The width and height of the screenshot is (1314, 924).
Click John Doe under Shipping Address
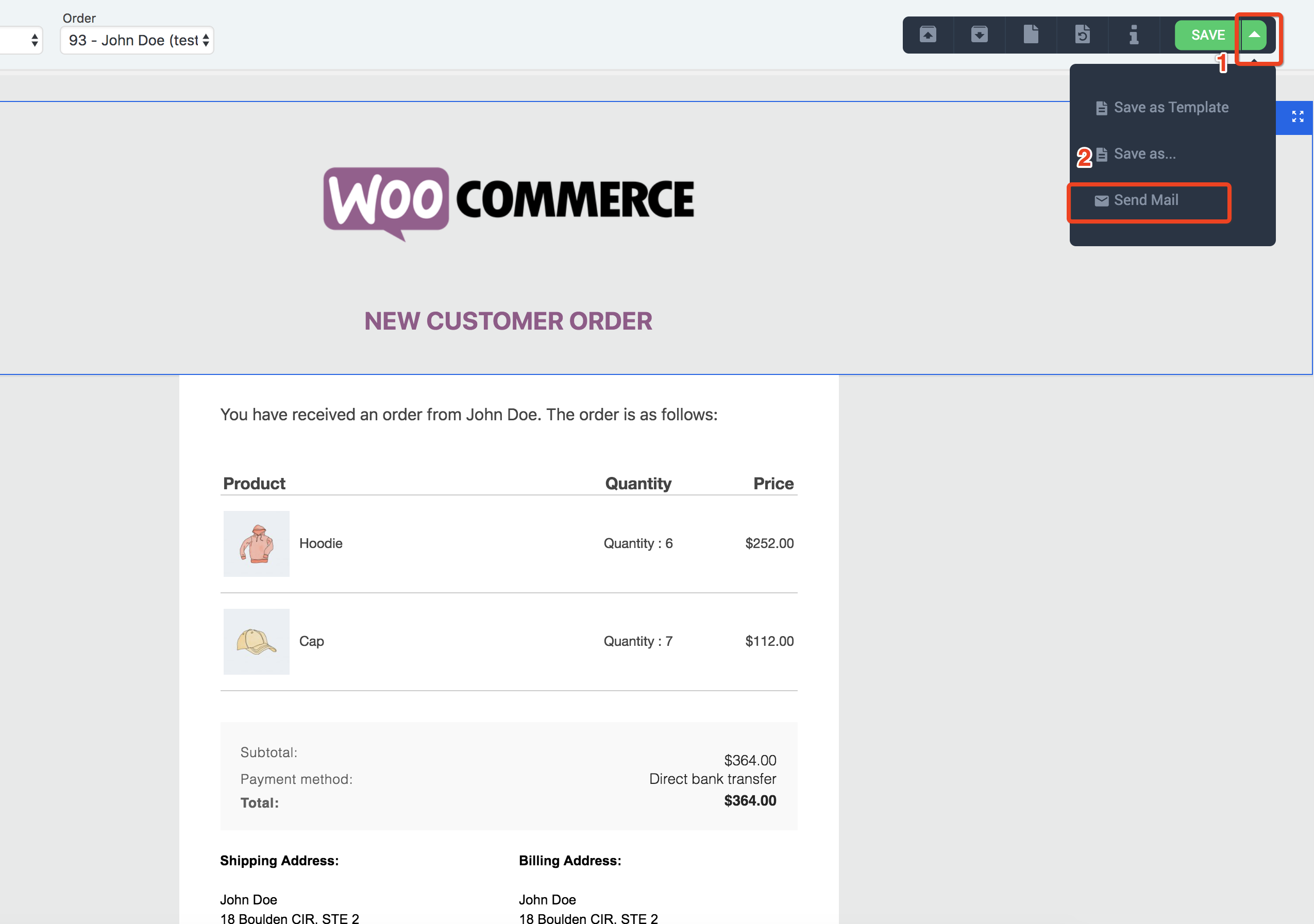click(x=248, y=899)
